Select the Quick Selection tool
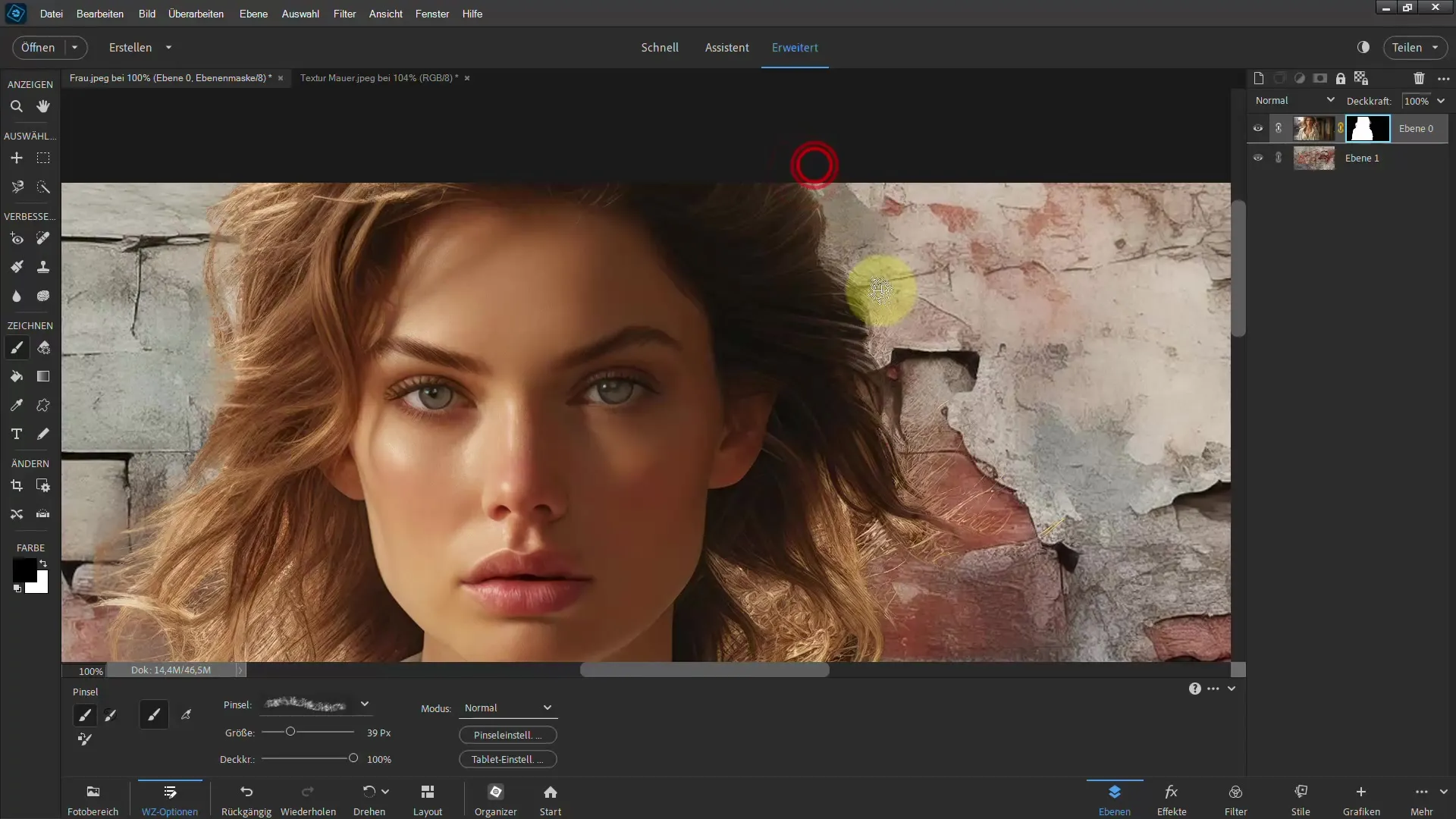This screenshot has width=1456, height=819. [x=43, y=187]
